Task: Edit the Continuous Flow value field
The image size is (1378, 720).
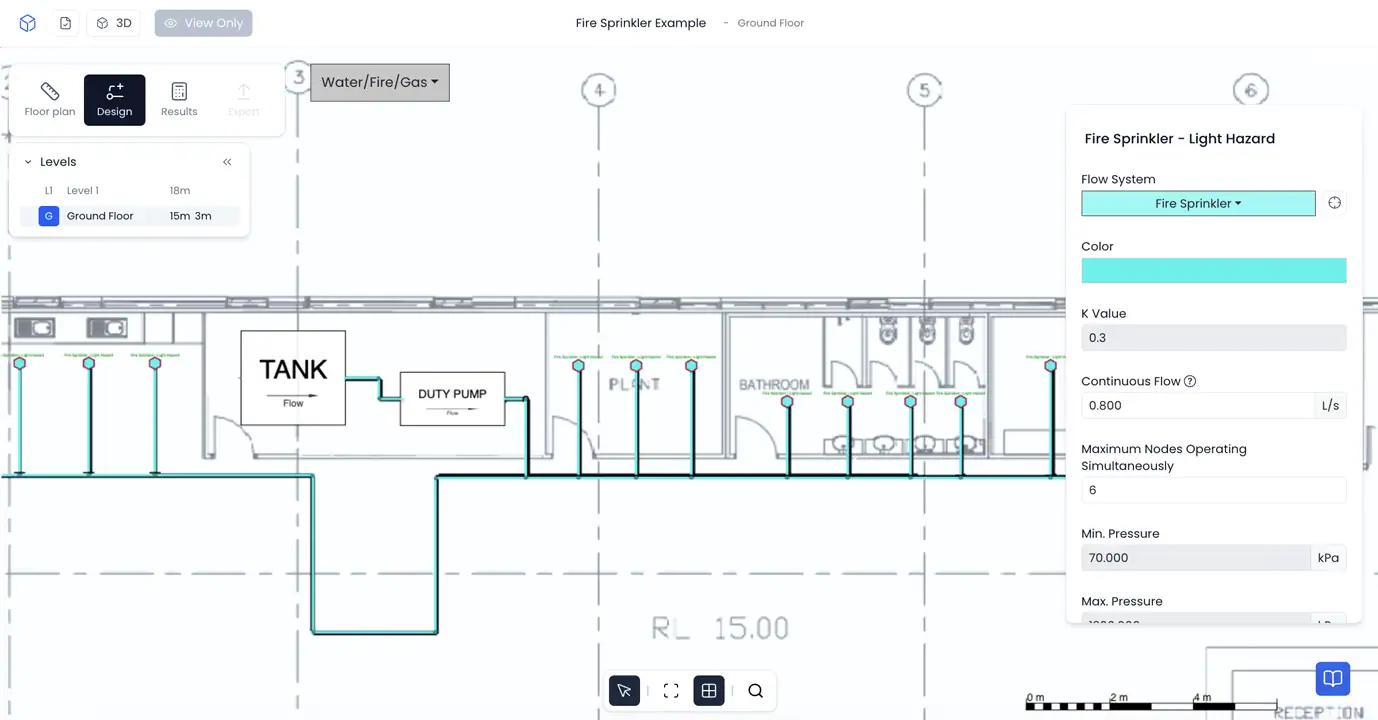Action: [x=1197, y=406]
